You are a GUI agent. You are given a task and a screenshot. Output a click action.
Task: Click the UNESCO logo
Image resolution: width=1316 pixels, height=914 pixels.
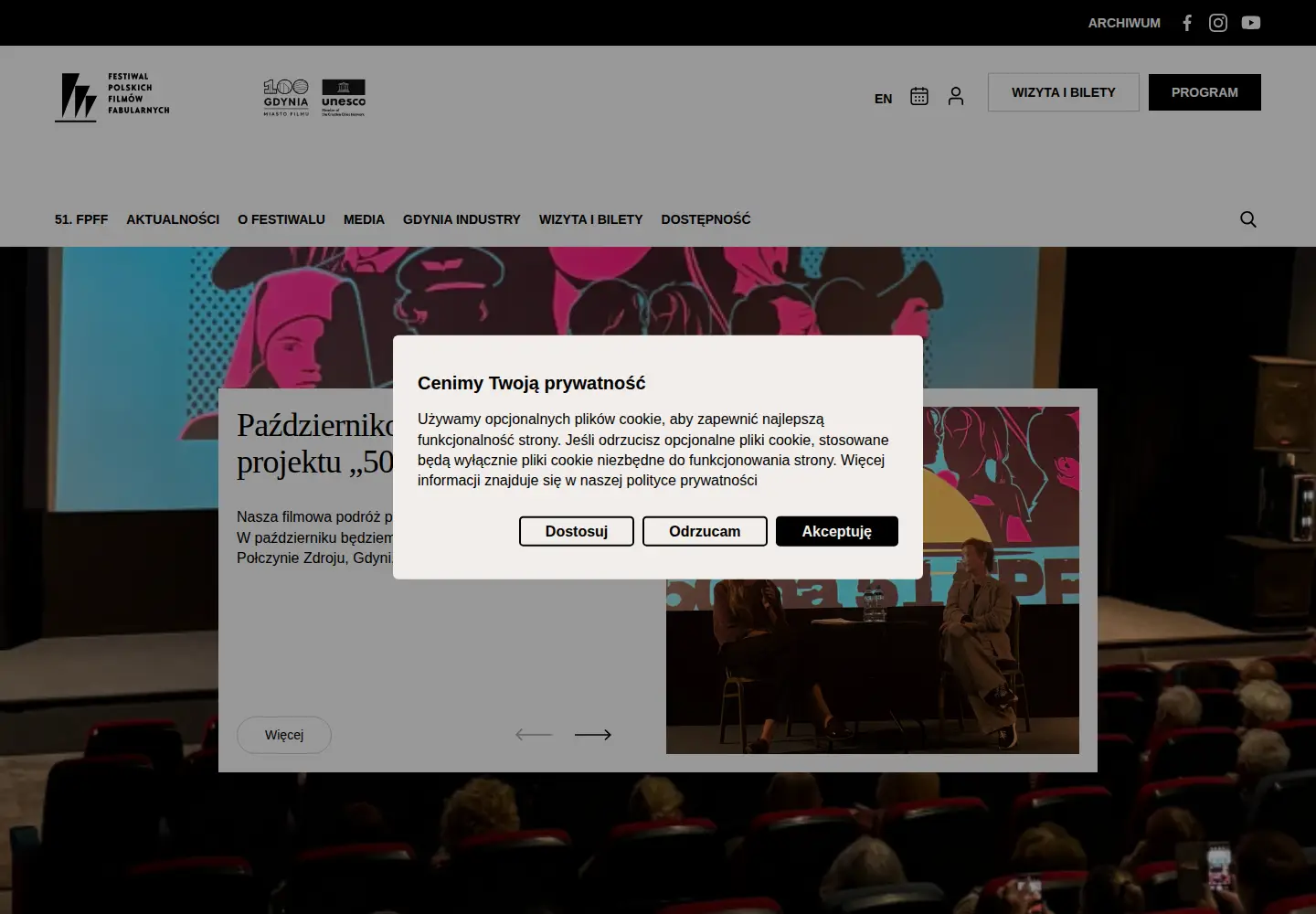[344, 98]
